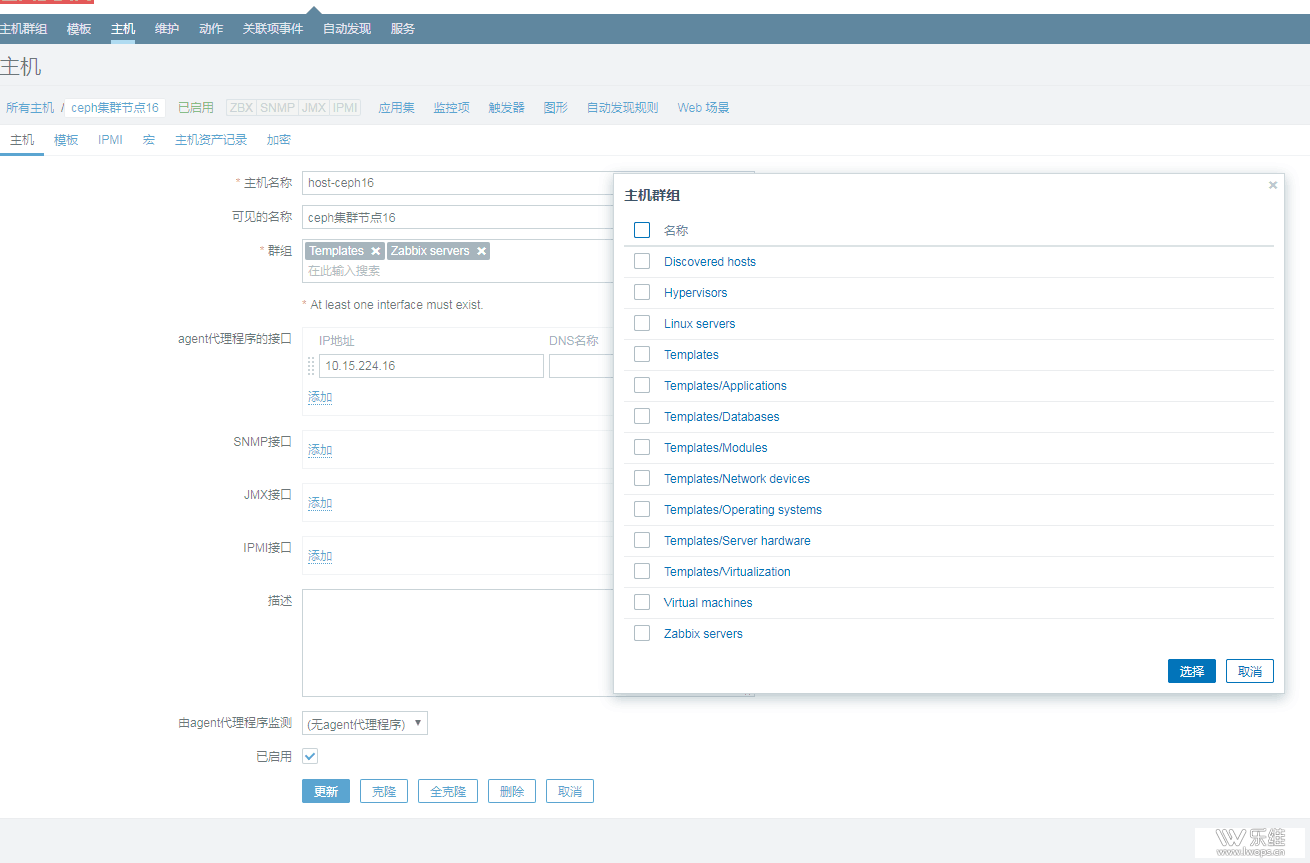This screenshot has height=863, width=1310.
Task: Tick the Virtual machines checkbox
Action: click(642, 602)
